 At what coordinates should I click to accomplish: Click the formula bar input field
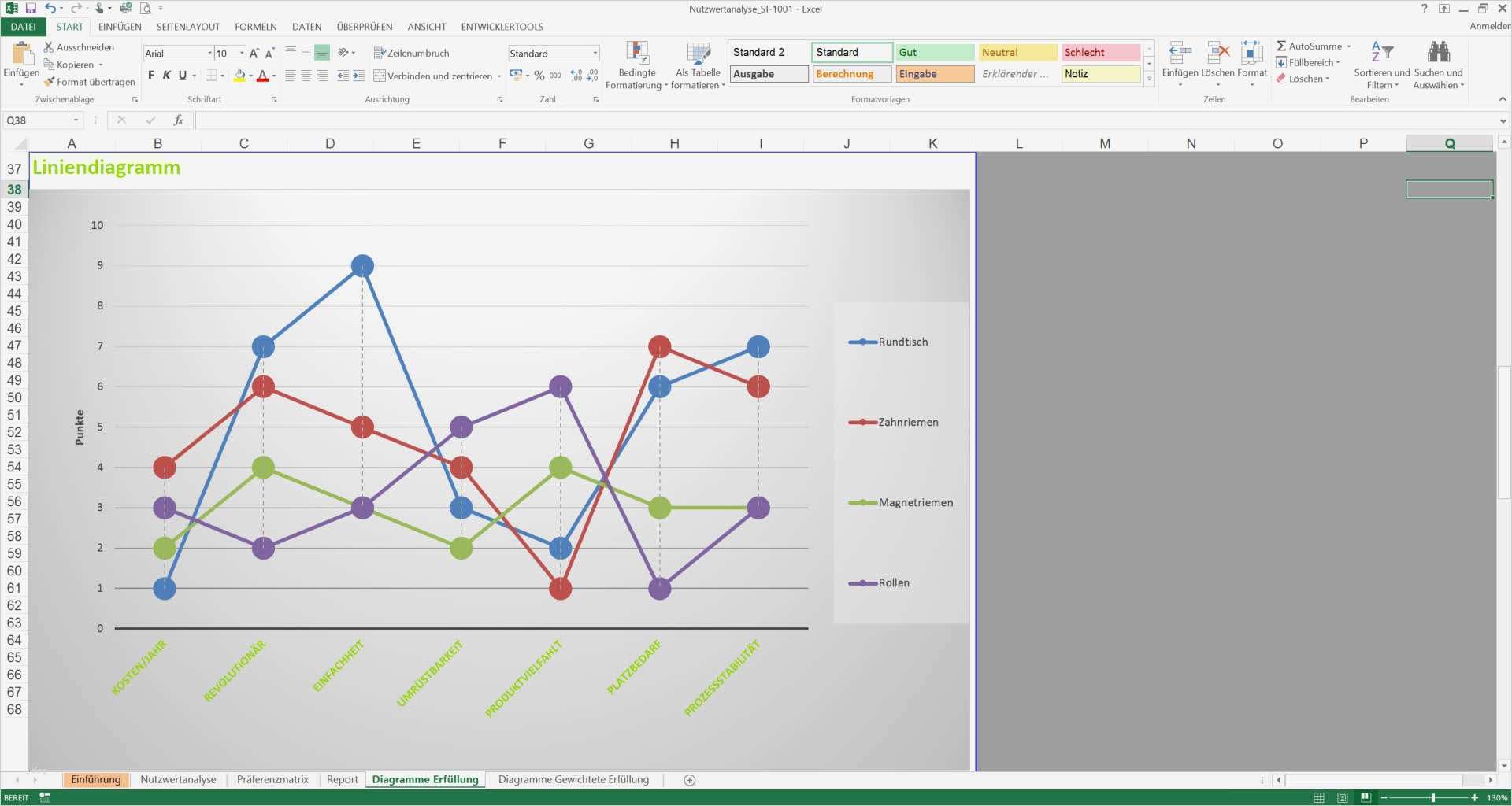[847, 120]
